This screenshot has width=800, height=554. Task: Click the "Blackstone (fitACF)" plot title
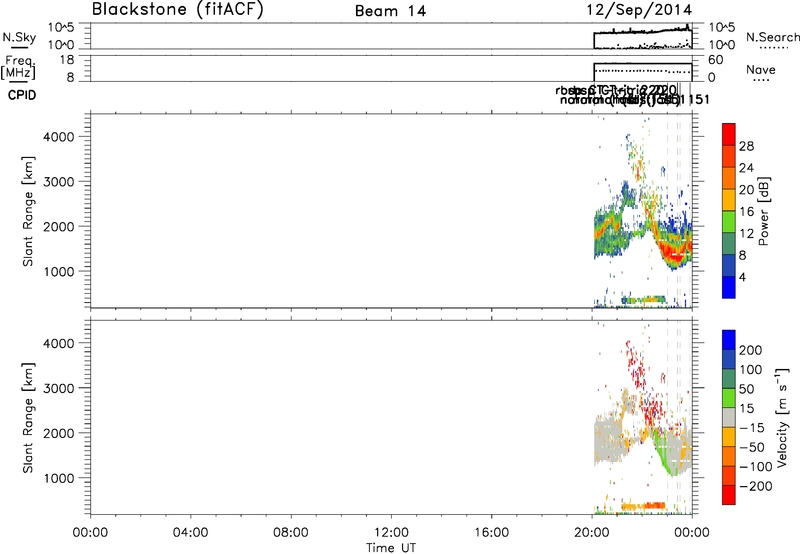pos(178,9)
